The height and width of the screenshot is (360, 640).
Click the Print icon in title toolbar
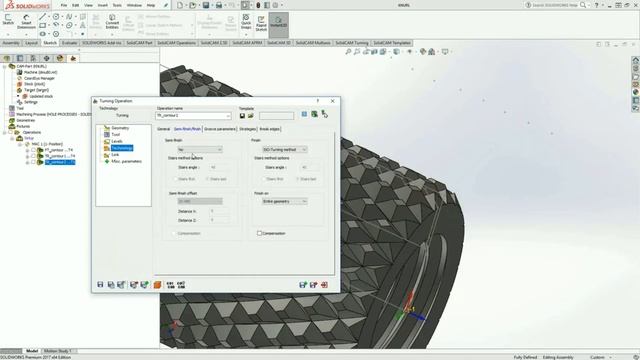[219, 5]
